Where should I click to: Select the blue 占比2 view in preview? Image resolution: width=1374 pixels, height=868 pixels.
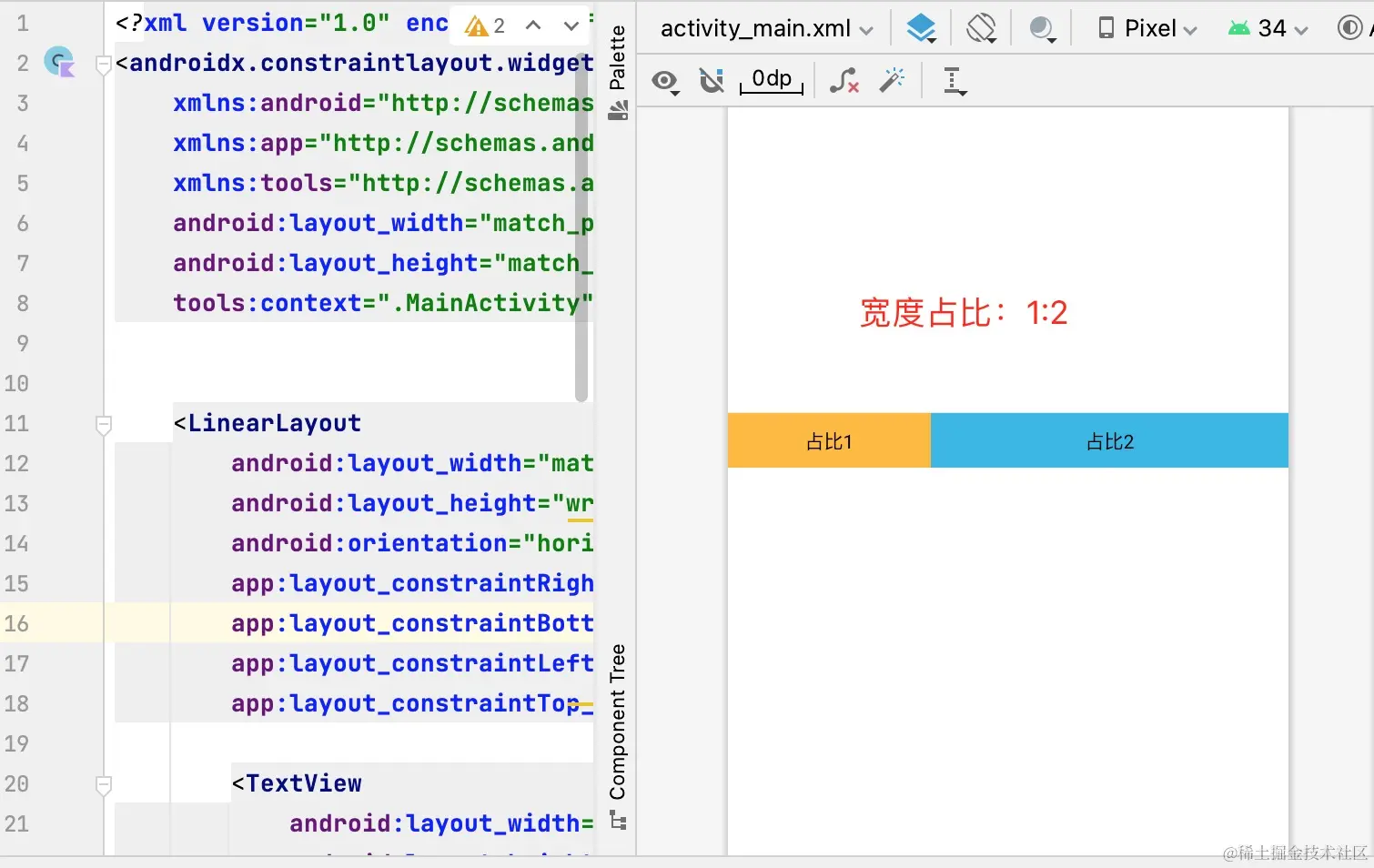[1109, 441]
